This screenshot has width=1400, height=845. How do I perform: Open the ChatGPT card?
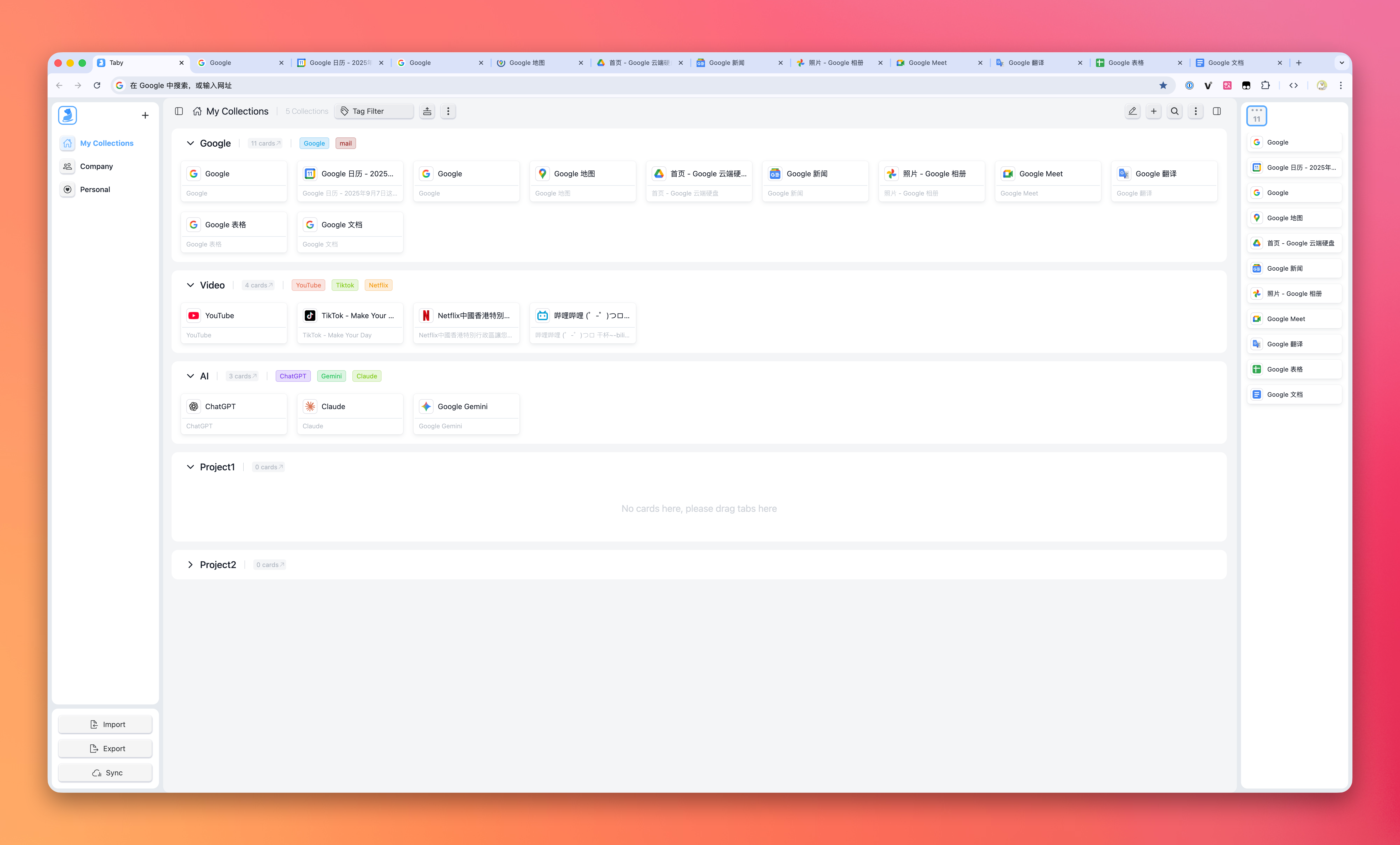click(x=234, y=414)
